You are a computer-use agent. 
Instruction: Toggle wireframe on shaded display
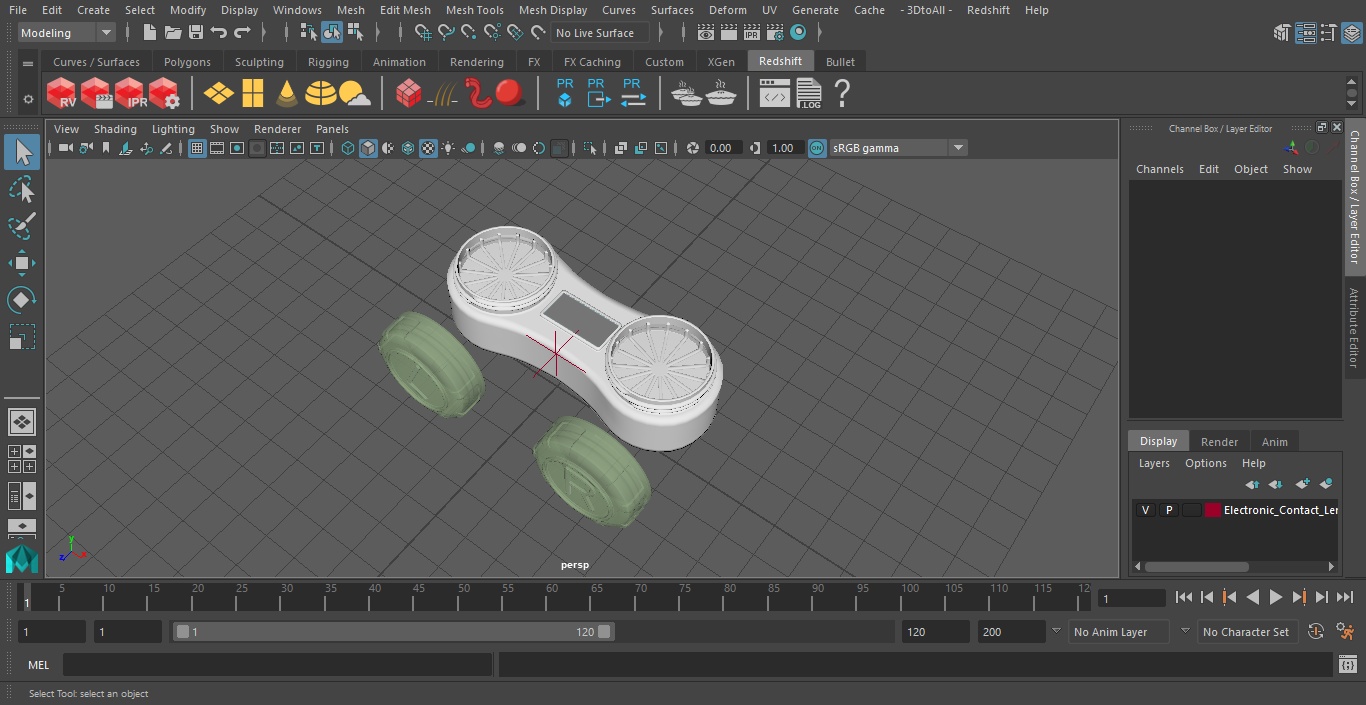408,148
